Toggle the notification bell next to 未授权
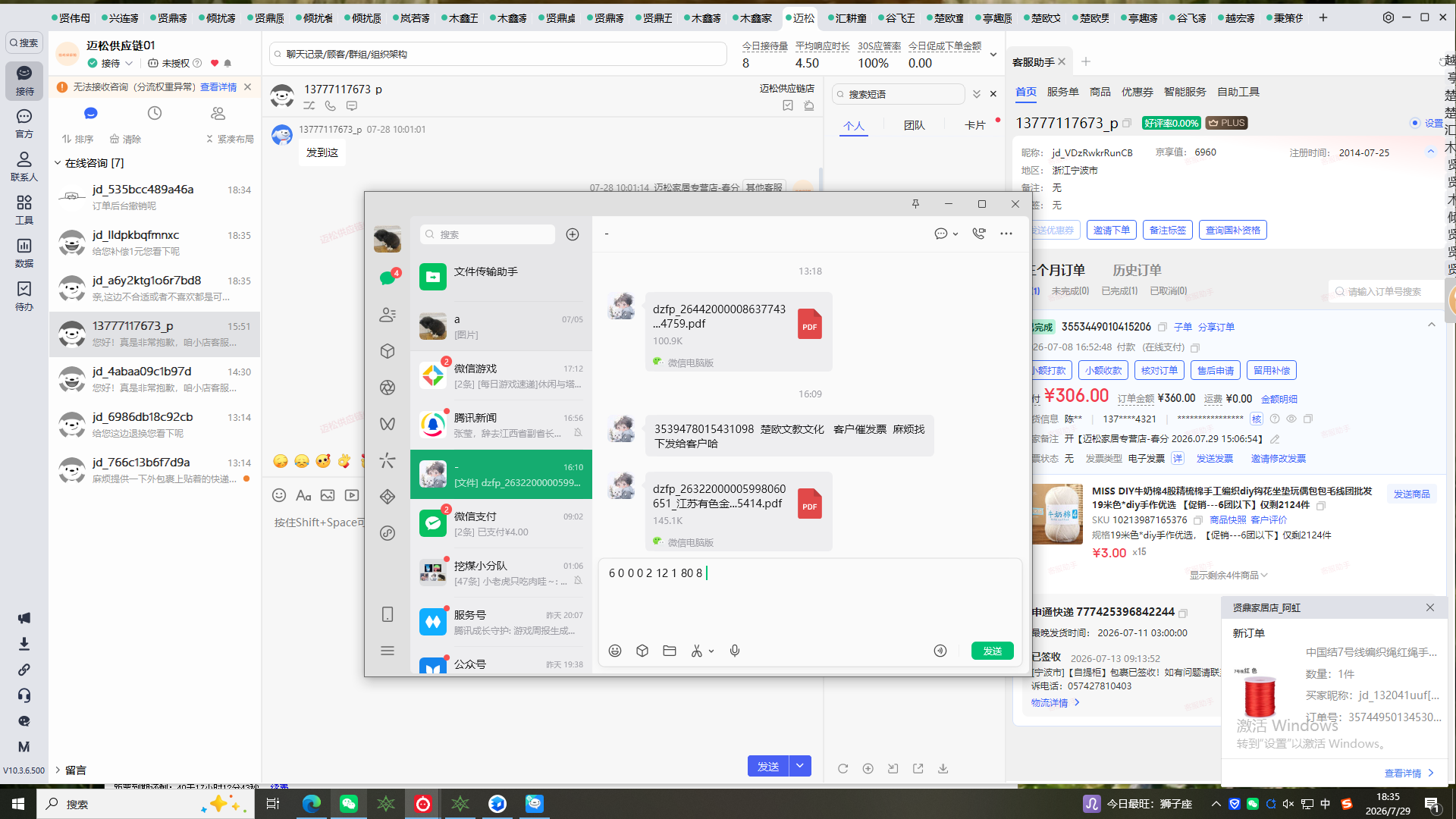 tap(227, 63)
